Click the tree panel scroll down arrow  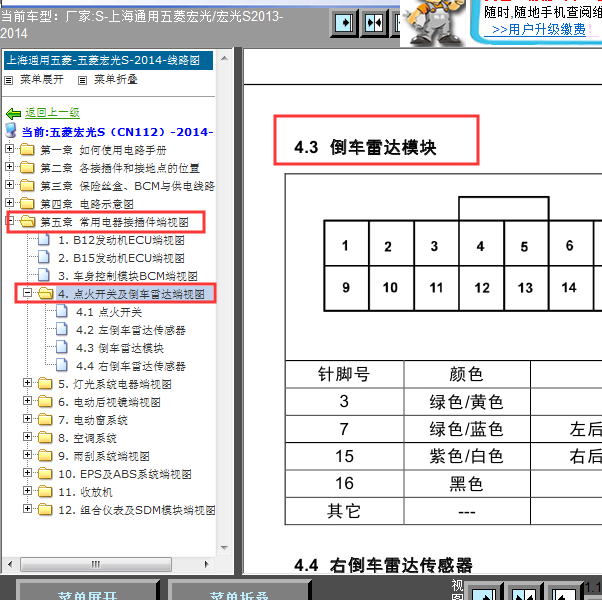click(225, 548)
